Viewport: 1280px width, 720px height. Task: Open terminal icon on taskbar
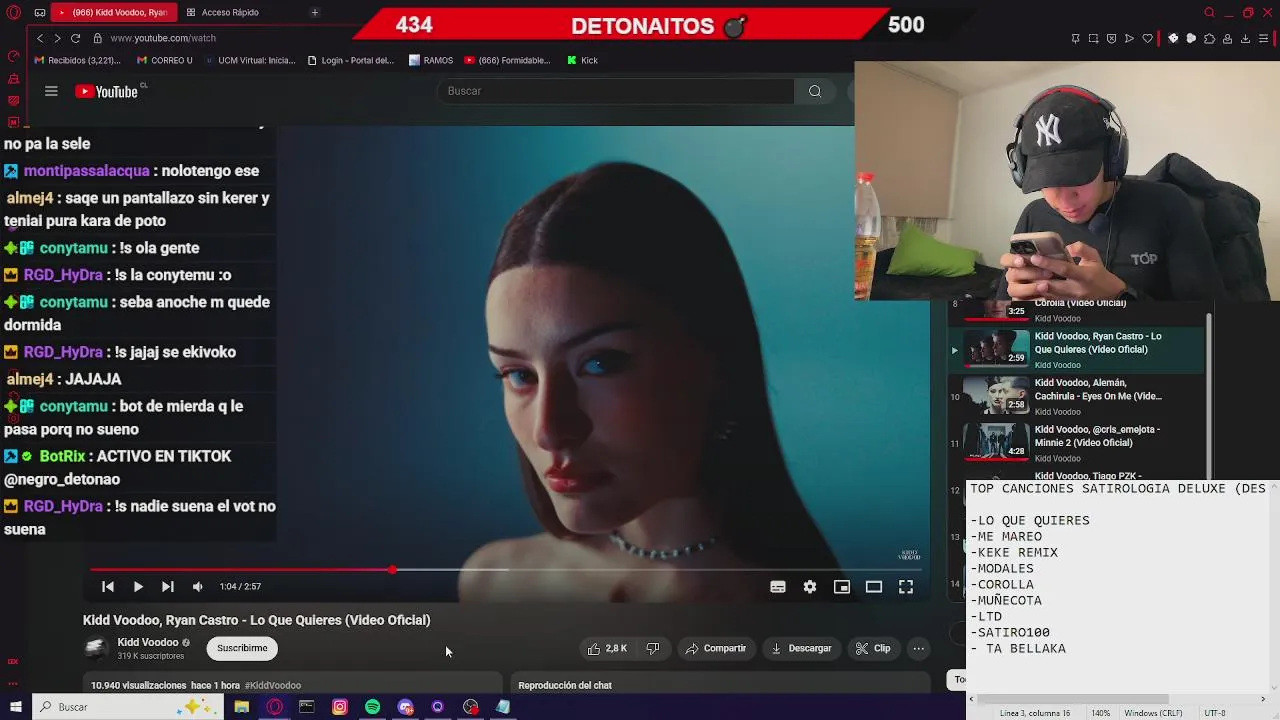pos(307,707)
